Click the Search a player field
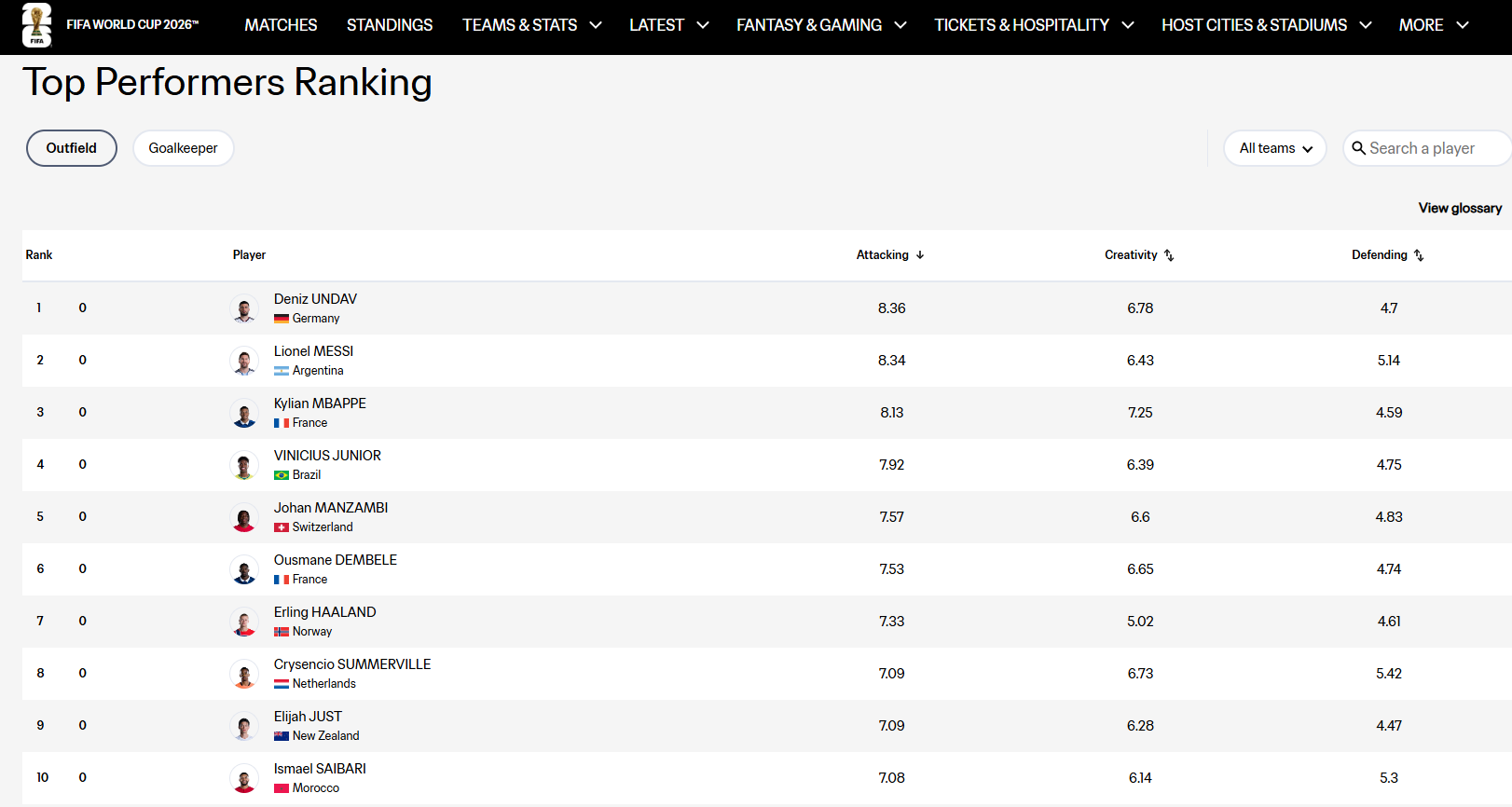This screenshot has height=807, width=1512. (1427, 148)
